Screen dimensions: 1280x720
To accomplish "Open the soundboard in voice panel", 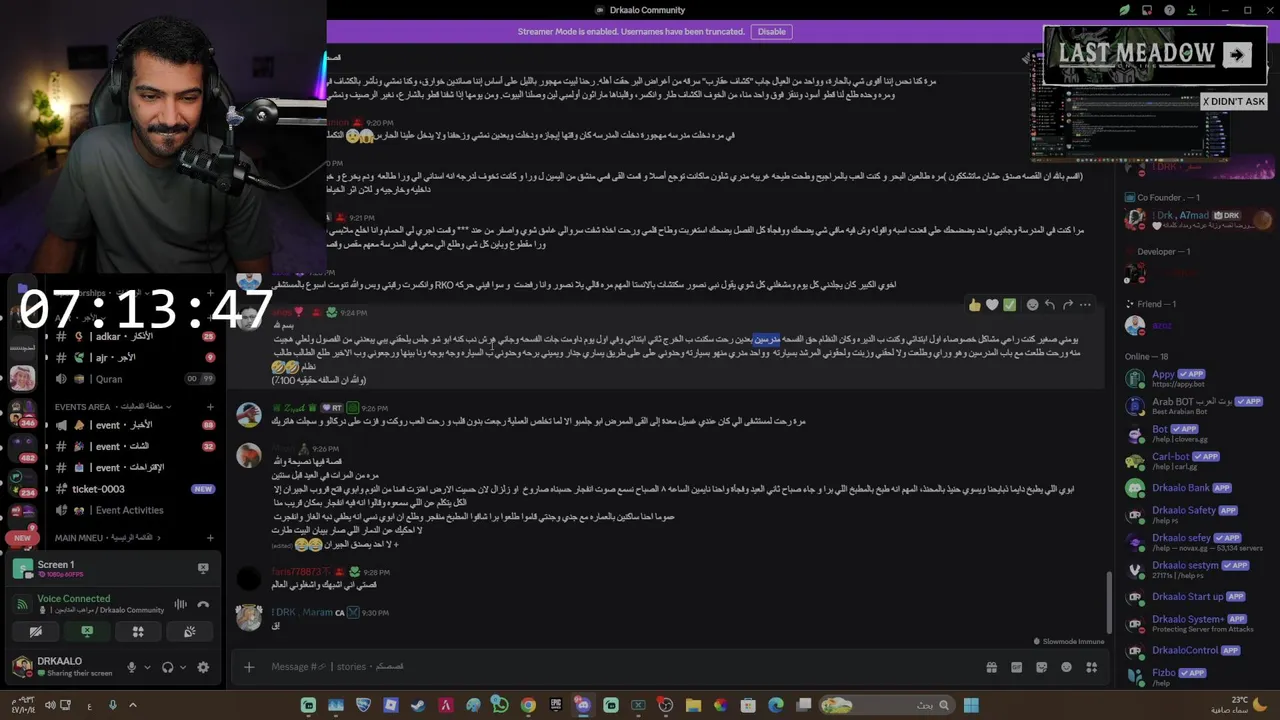I will [x=189, y=631].
